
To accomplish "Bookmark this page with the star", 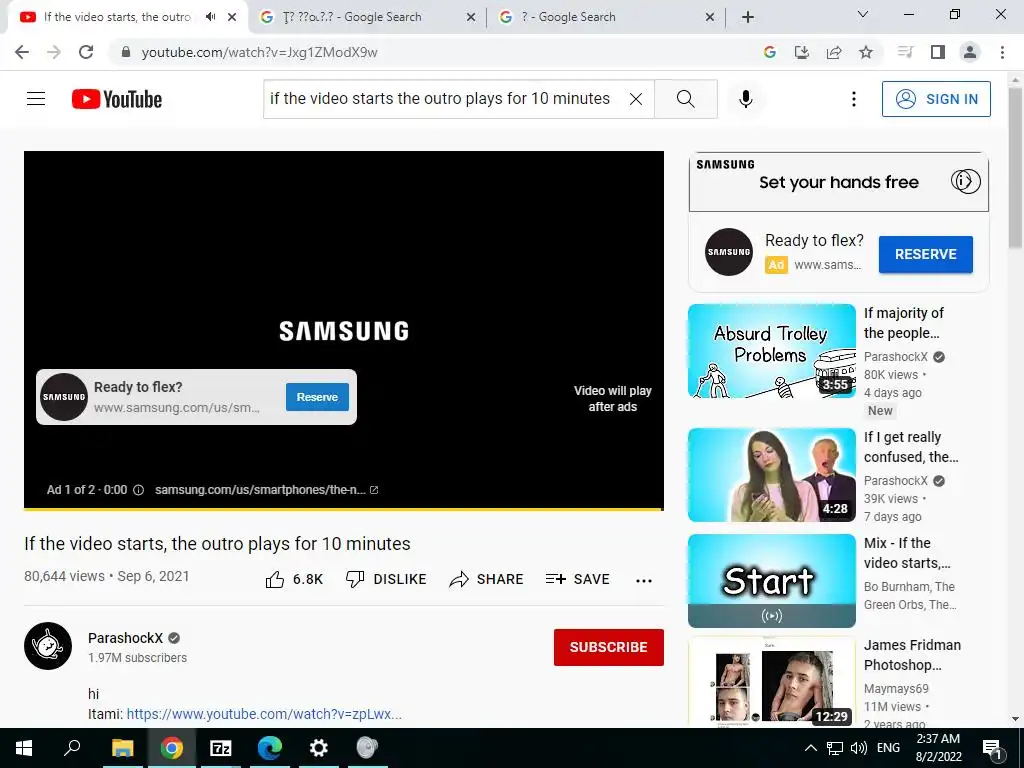I will click(x=866, y=52).
